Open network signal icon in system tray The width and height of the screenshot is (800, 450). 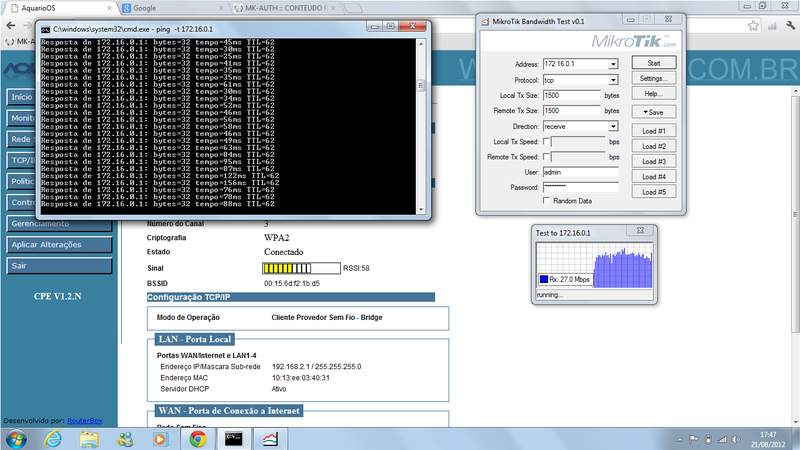(722, 439)
